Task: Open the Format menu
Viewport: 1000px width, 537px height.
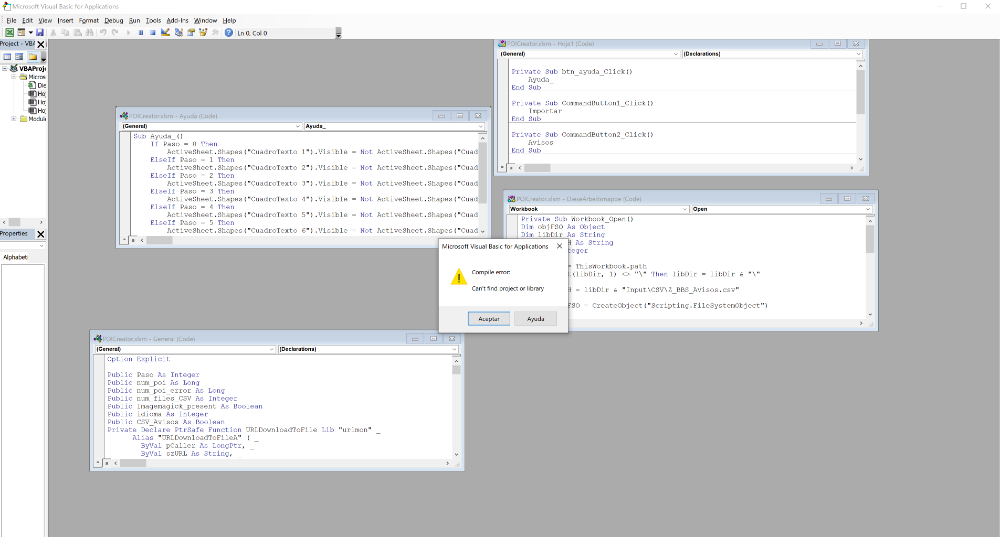Action: pyautogui.click(x=89, y=20)
